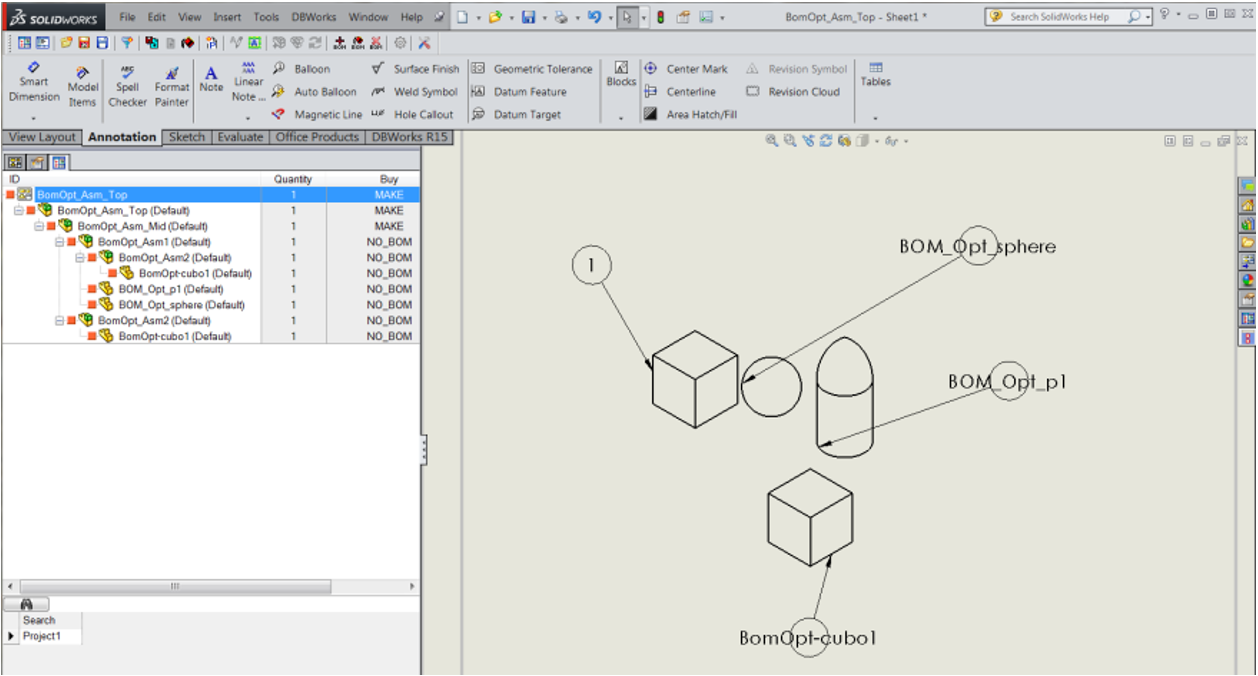Click the Zoom to Fit magnifier
The image size is (1258, 676).
tap(772, 141)
